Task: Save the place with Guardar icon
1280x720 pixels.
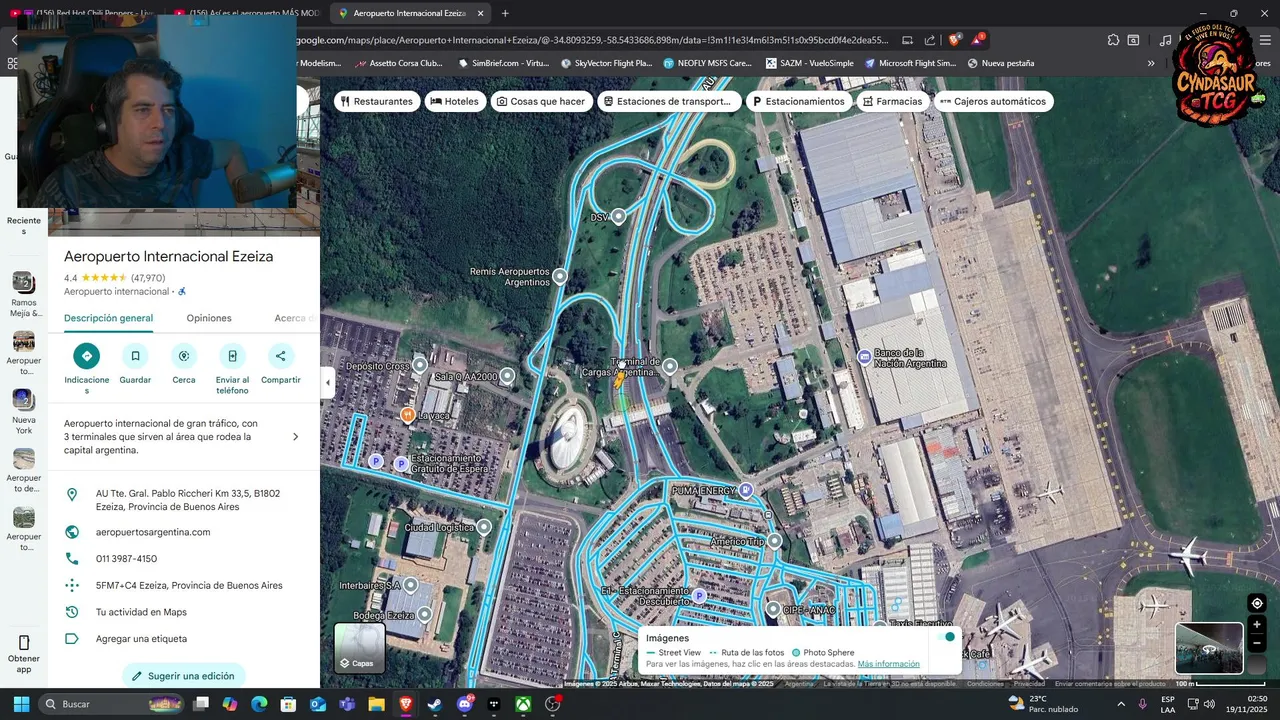Action: (135, 356)
